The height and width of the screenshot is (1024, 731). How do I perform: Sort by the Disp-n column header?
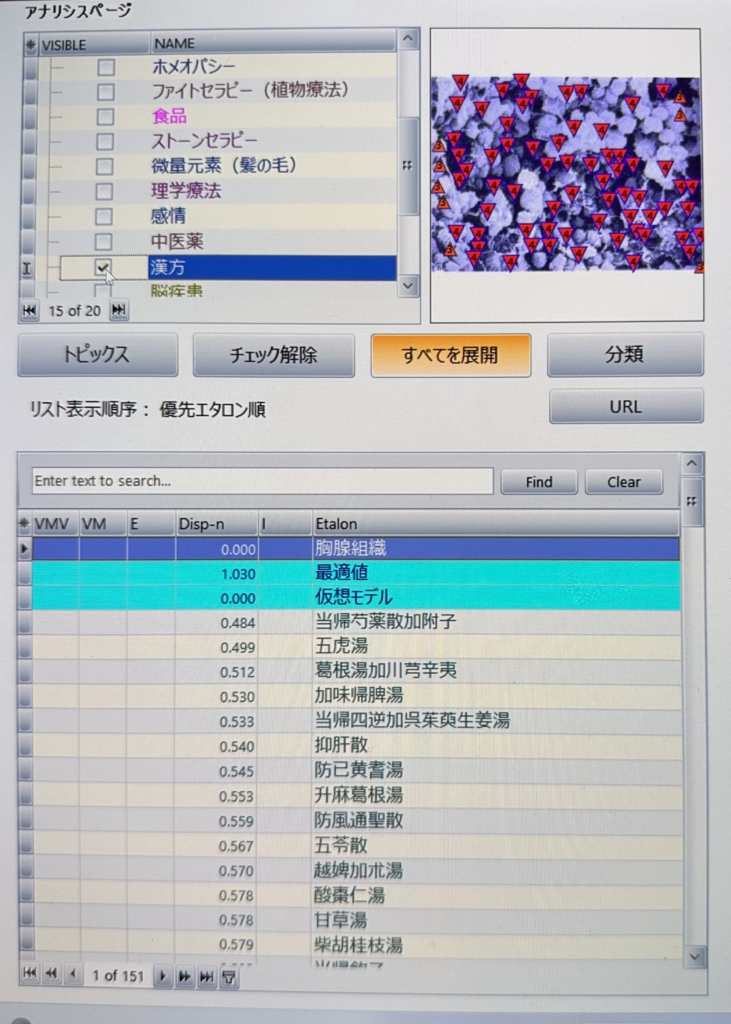tap(215, 523)
